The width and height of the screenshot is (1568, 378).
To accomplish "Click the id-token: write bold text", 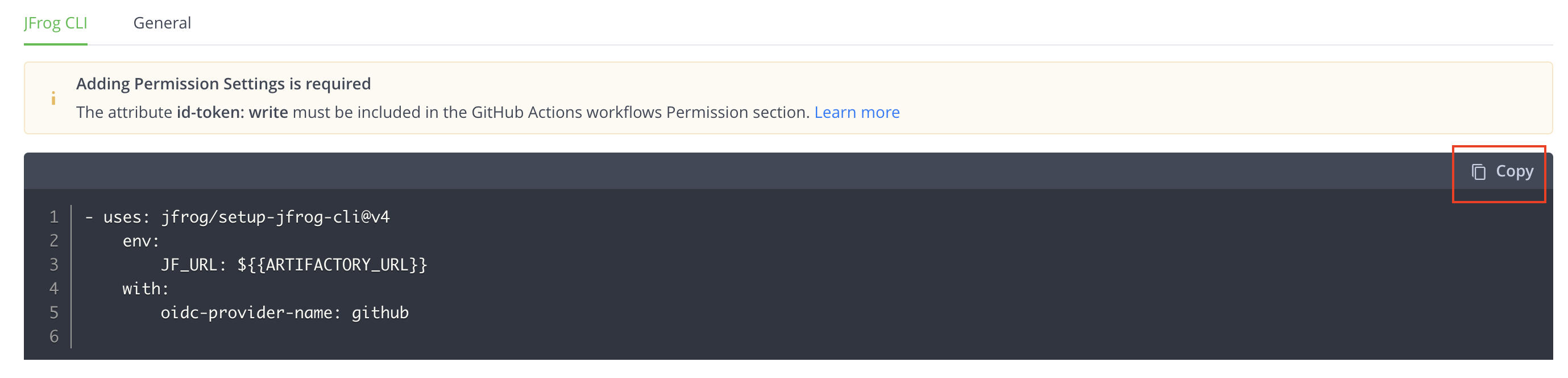I will 232,112.
